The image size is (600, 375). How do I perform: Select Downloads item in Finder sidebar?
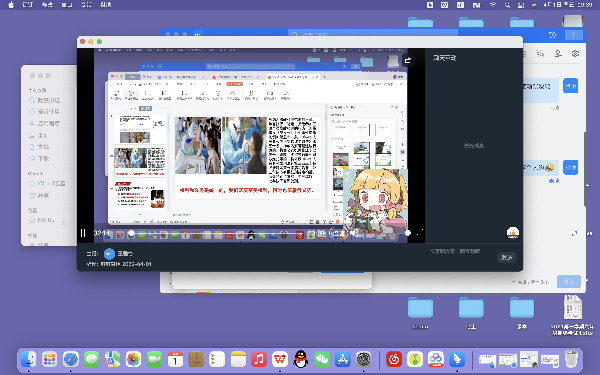[39, 158]
